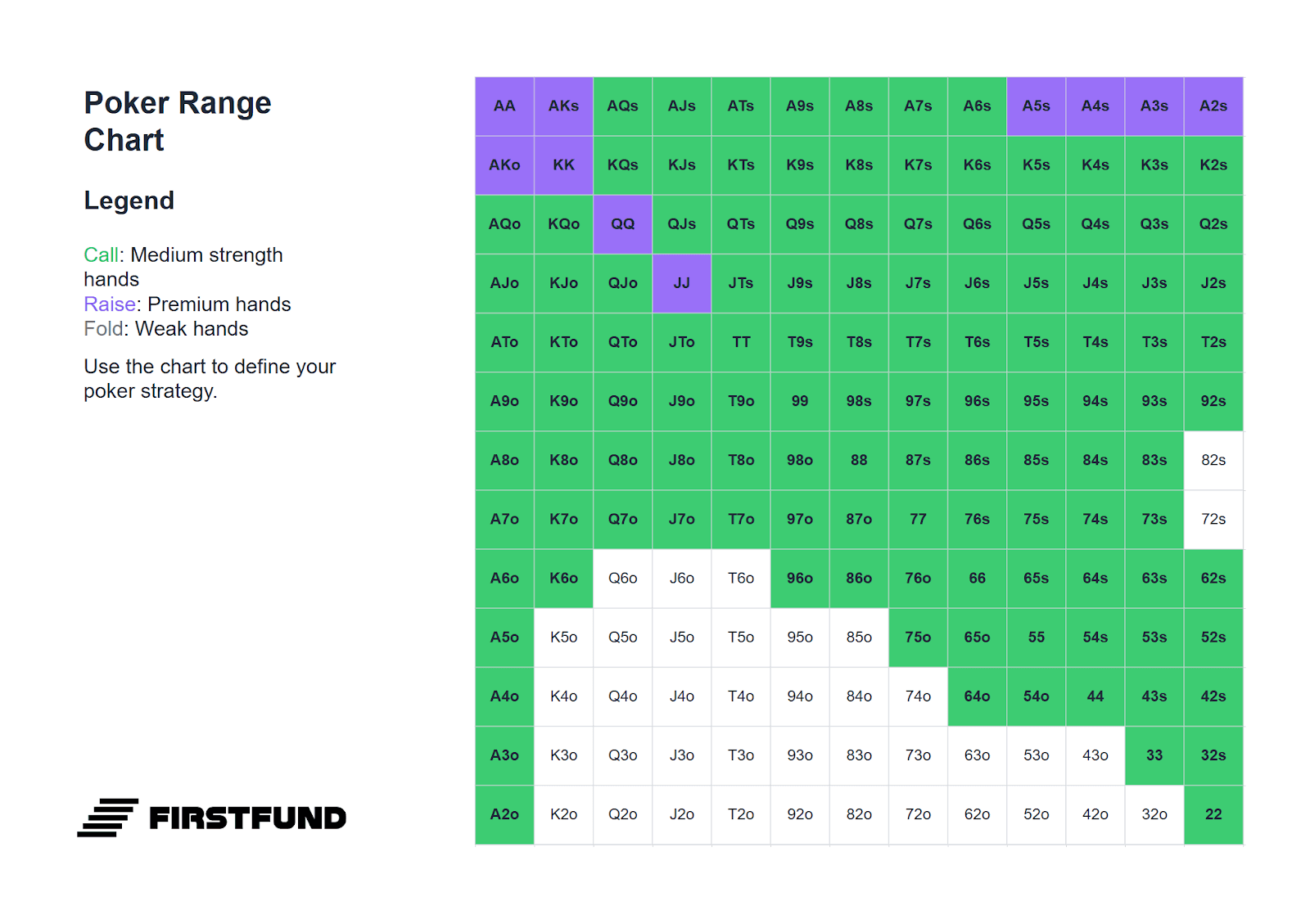1310x924 pixels.
Task: Click the purple QQ cell
Action: (x=623, y=224)
